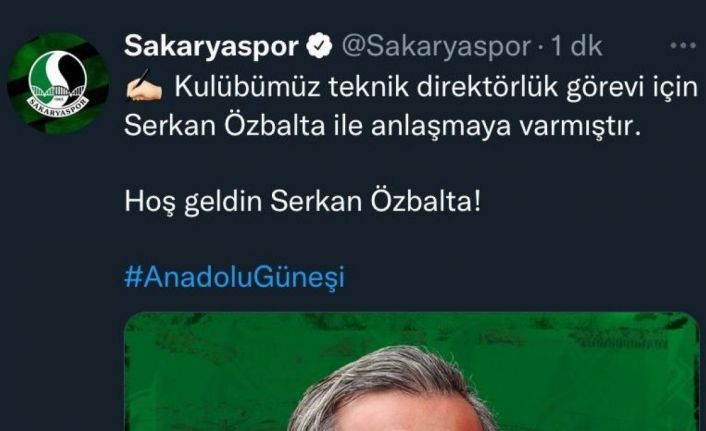Open the #AnadoluGüneşi hashtag
Image resolution: width=706 pixels, height=431 pixels.
(x=234, y=277)
